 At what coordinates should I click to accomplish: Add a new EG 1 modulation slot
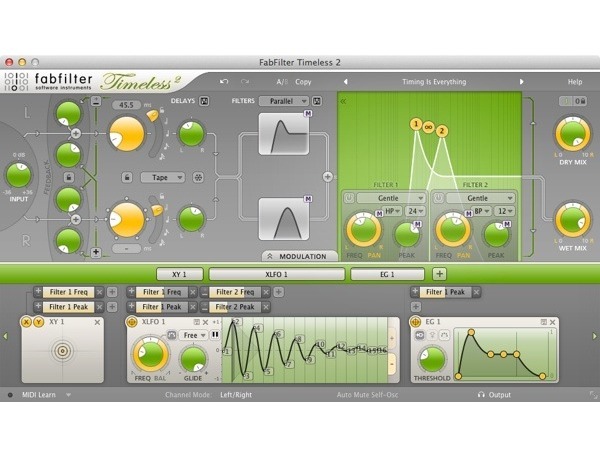416,306
